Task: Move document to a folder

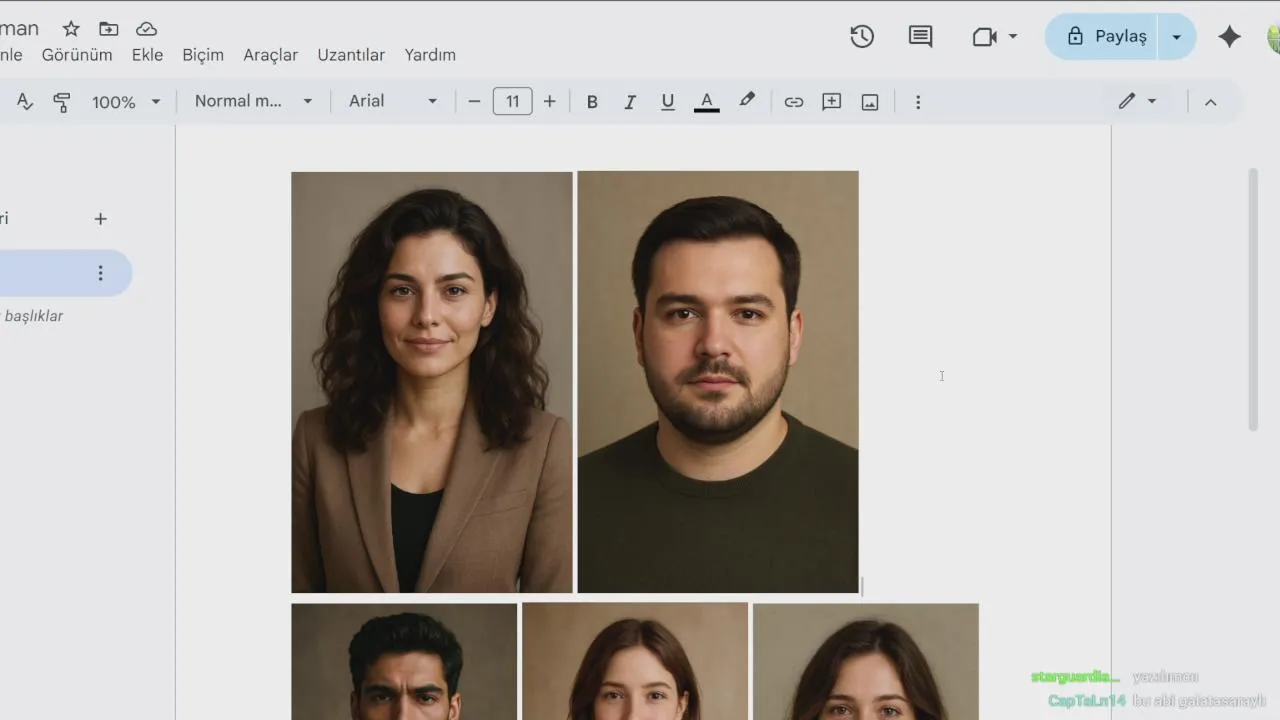Action: click(x=108, y=29)
